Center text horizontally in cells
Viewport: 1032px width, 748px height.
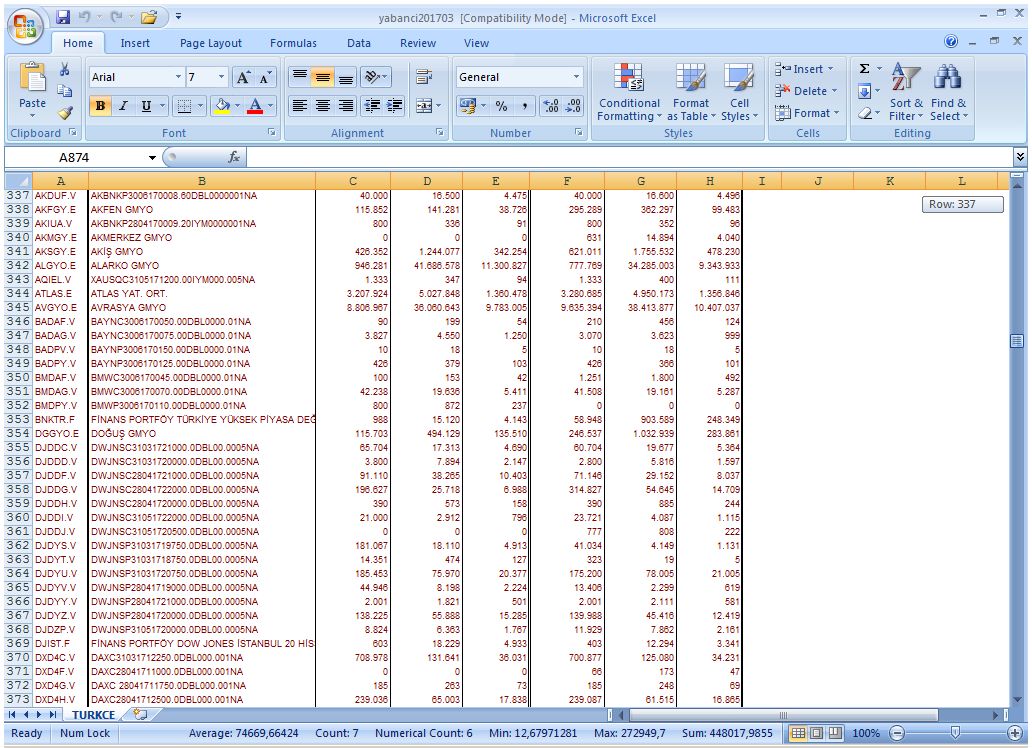[x=322, y=105]
